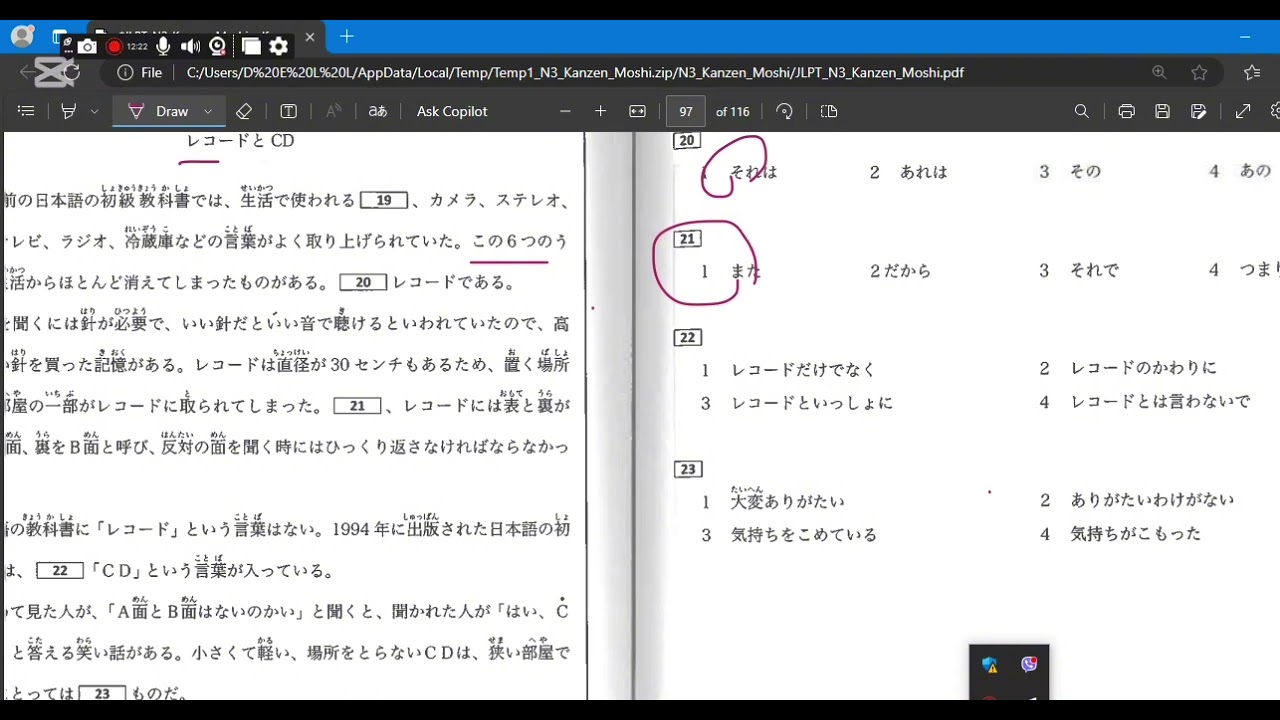
Task: Click answer option 気持ちがこもった
Action: (1135, 534)
